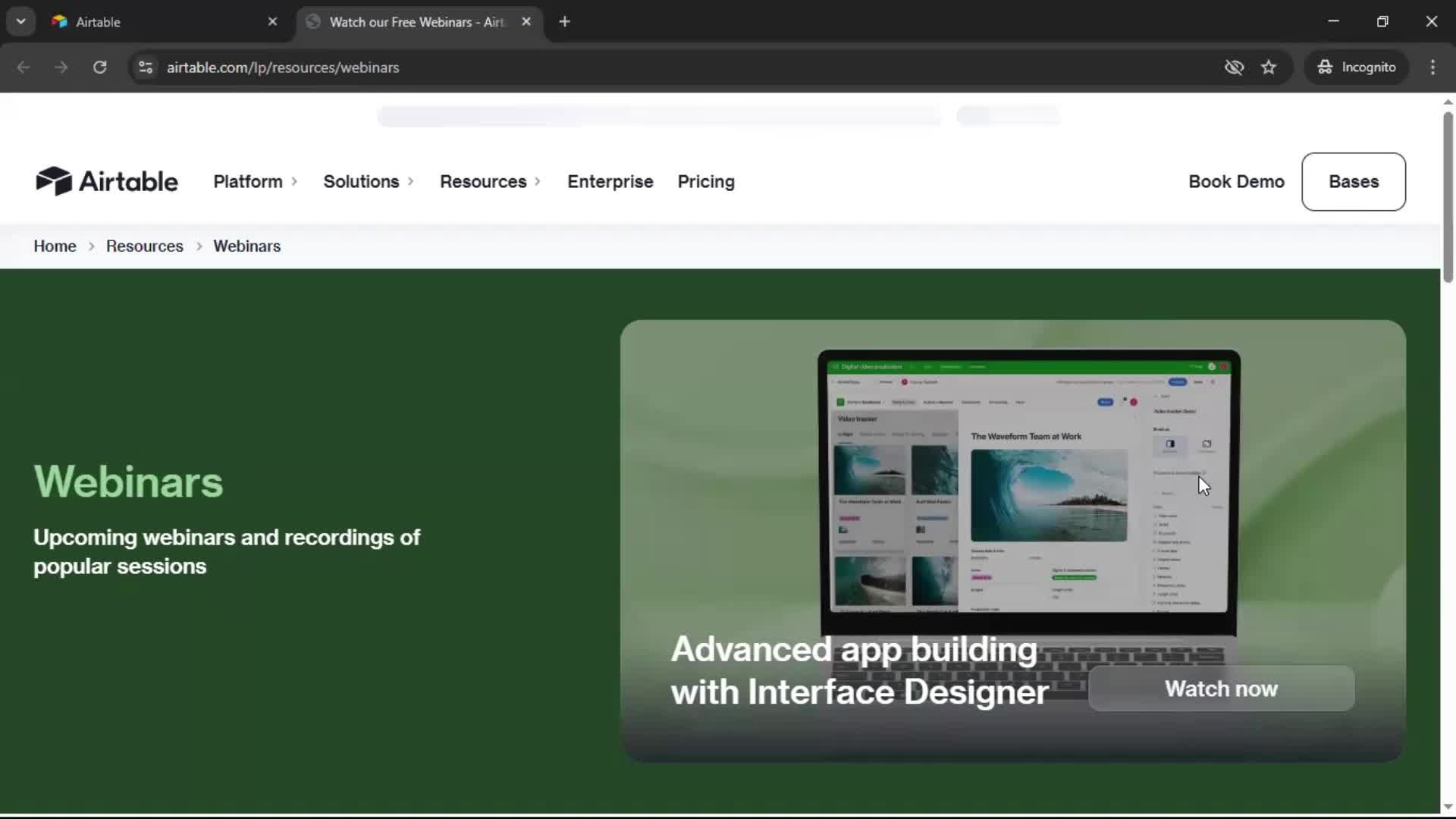The height and width of the screenshot is (819, 1456).
Task: Open the Chrome three-dot menu
Action: click(1432, 67)
